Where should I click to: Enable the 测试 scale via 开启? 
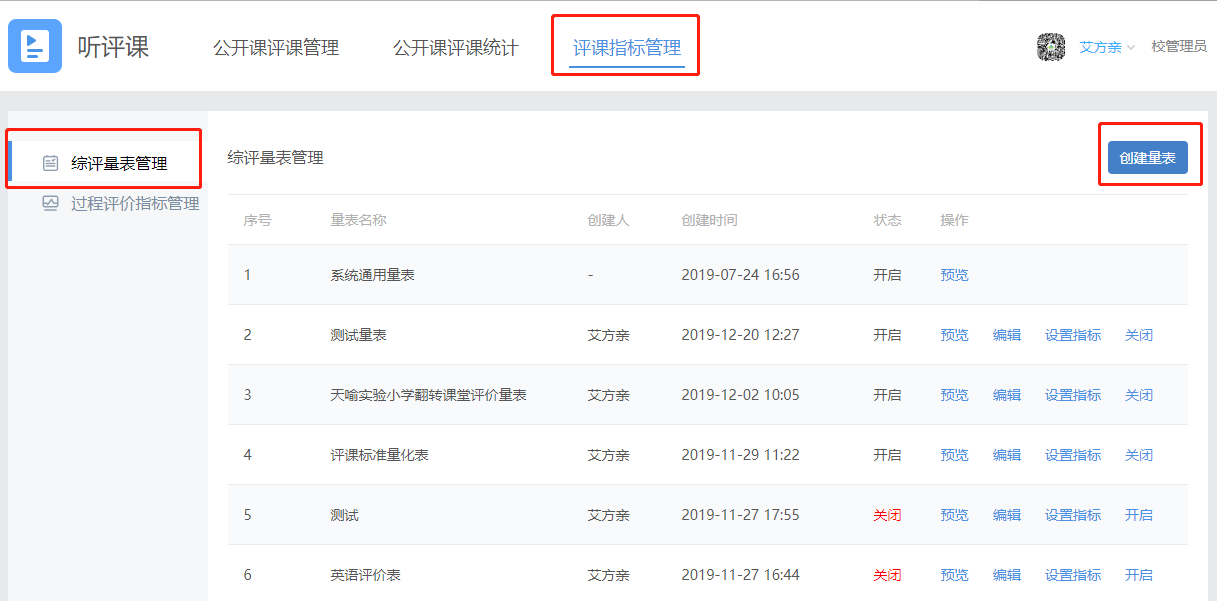coord(1138,515)
